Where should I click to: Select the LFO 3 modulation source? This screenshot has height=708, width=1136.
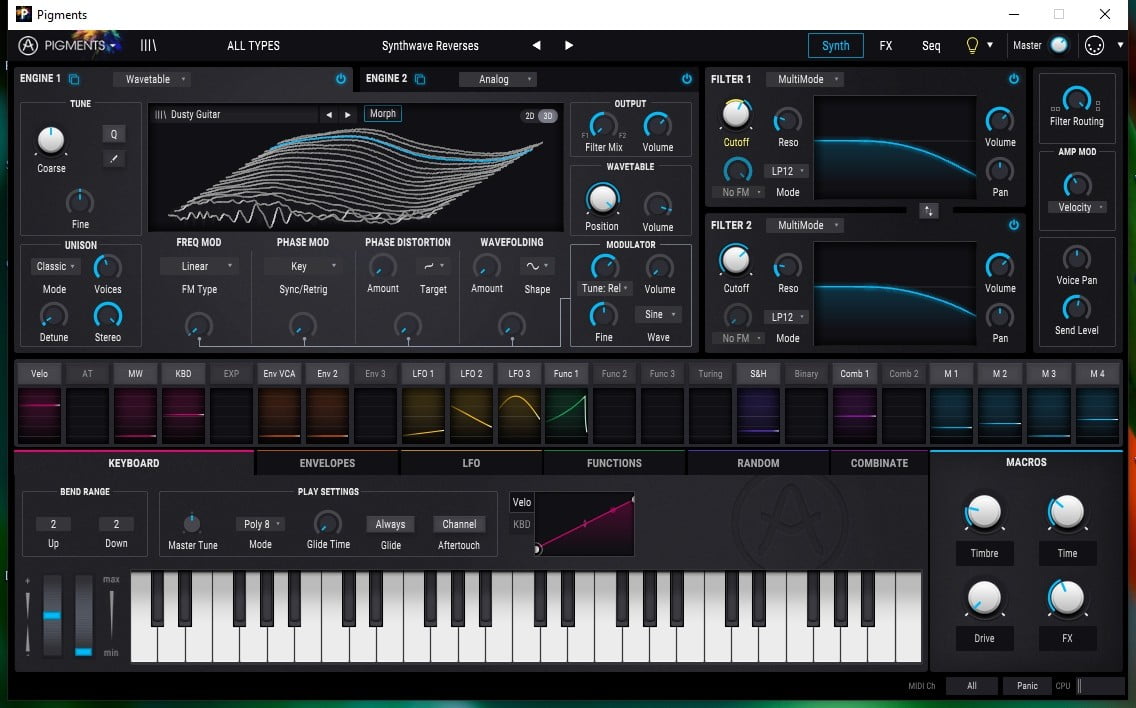pos(519,374)
